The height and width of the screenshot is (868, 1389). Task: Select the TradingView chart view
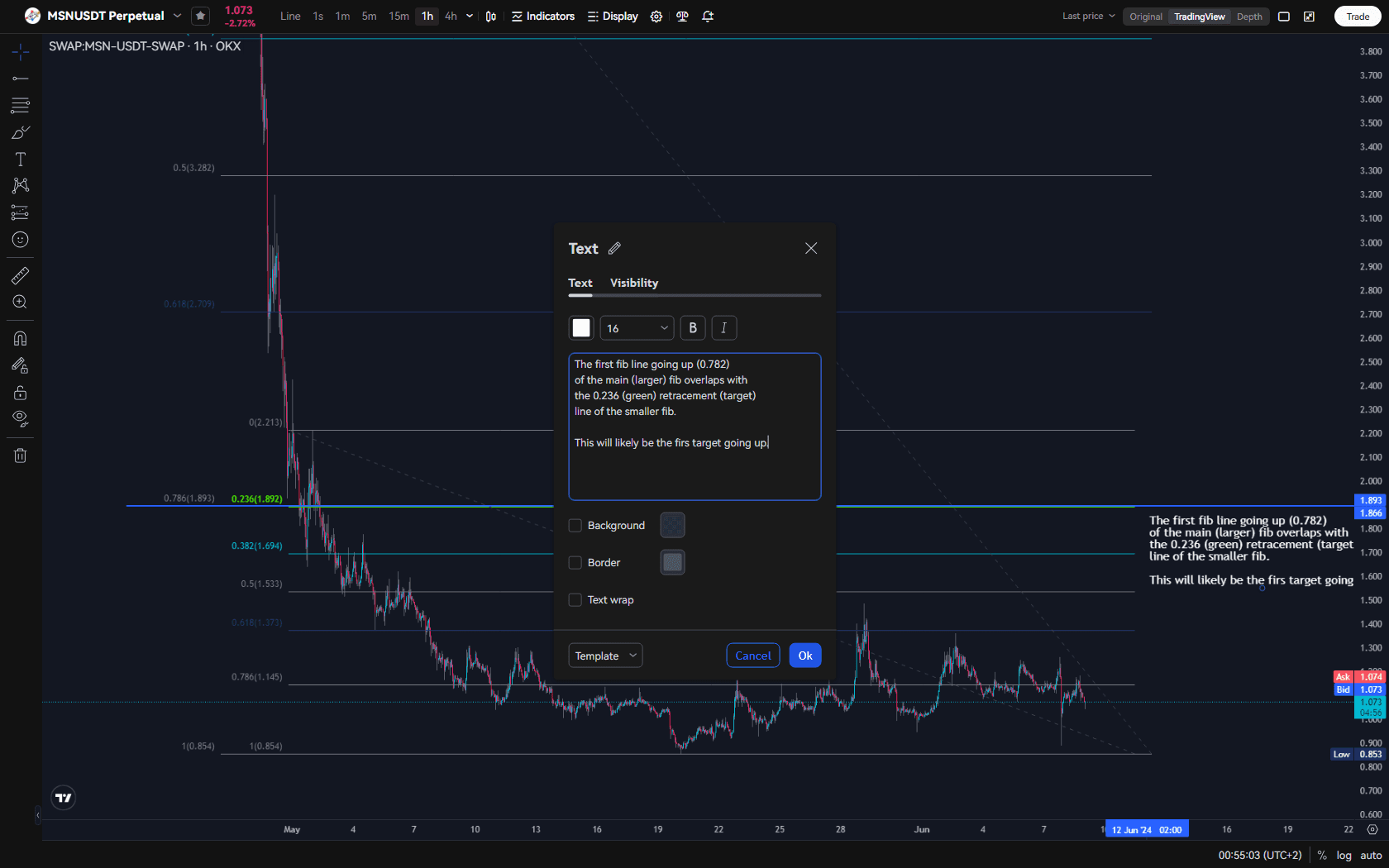1199,17
